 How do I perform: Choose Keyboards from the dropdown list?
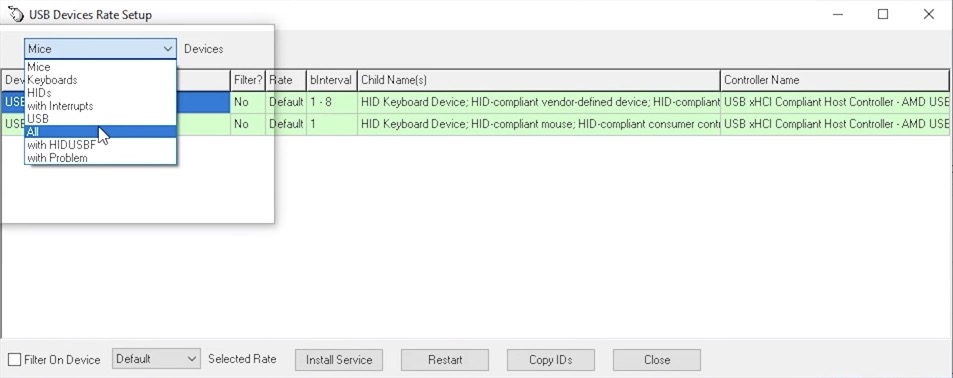(x=100, y=80)
